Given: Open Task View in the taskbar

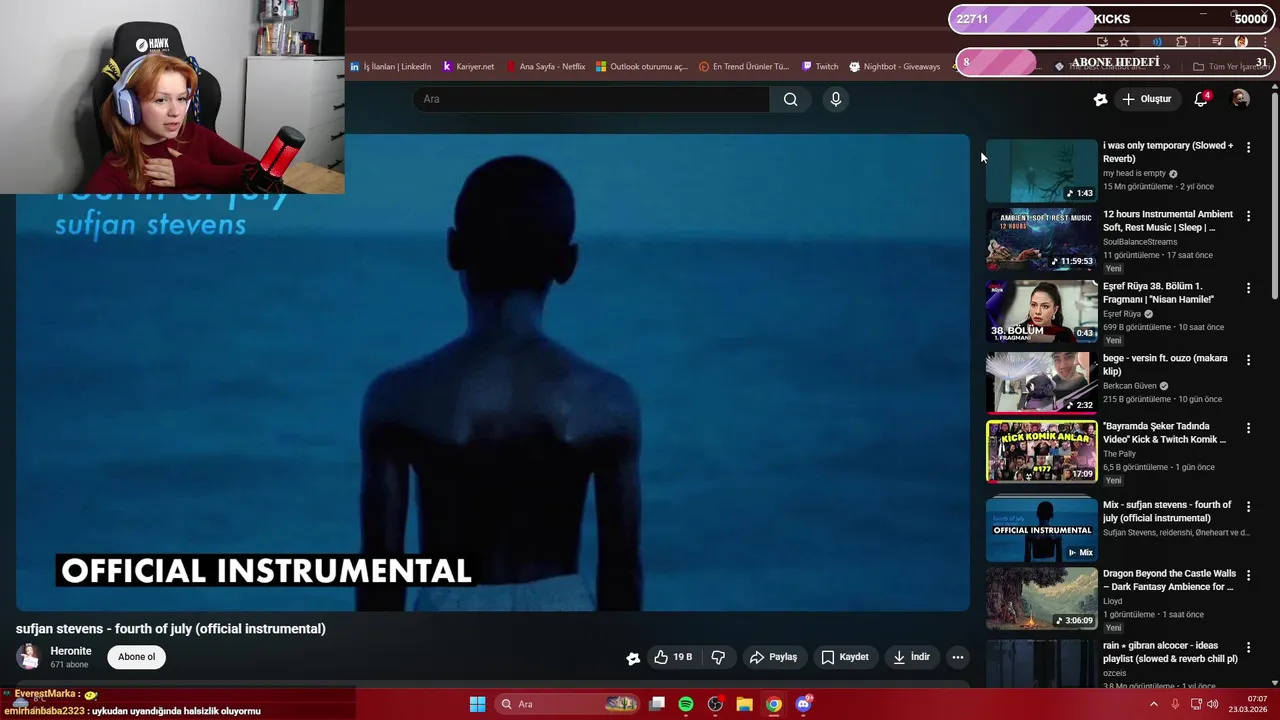Looking at the screenshot, I should [657, 704].
